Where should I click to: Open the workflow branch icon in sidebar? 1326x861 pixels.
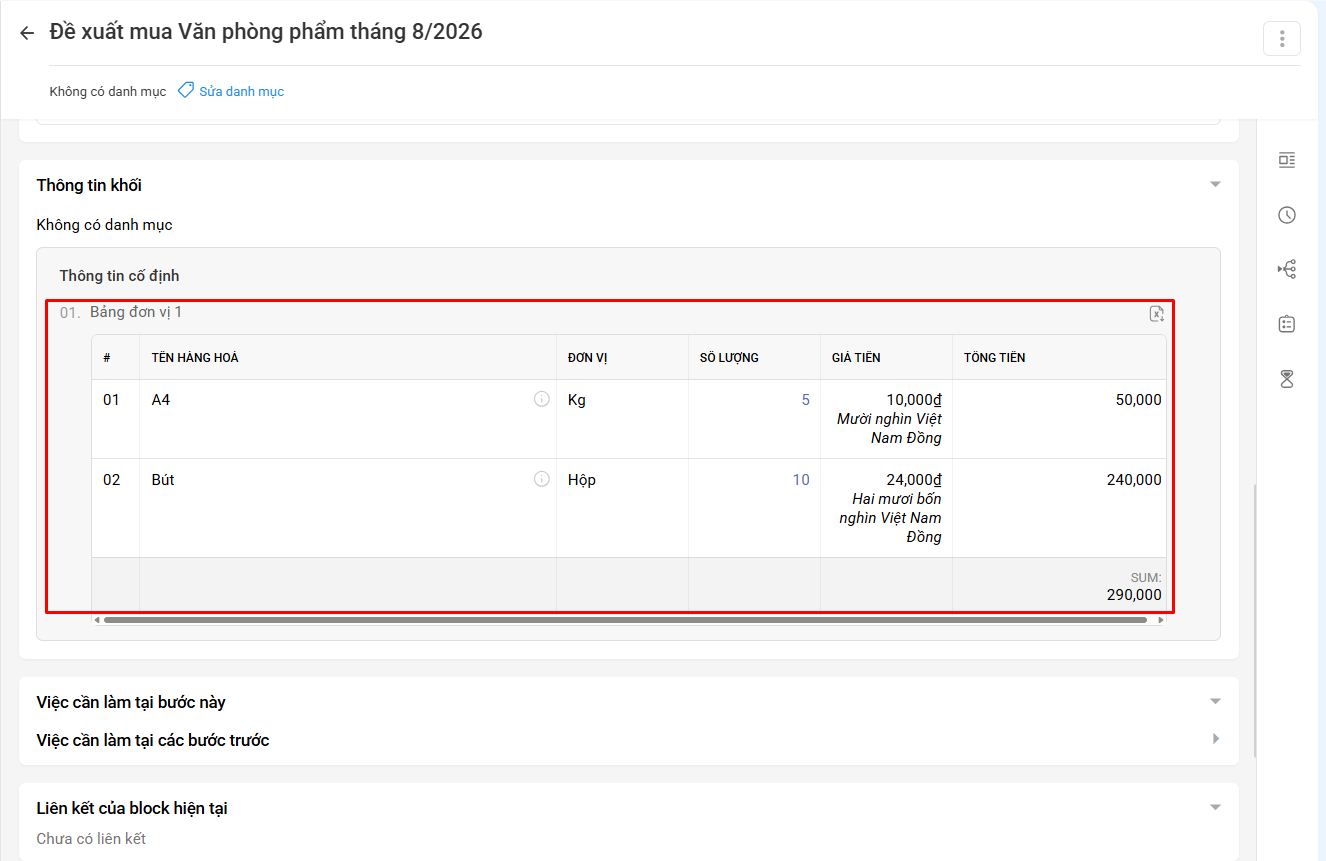1287,269
